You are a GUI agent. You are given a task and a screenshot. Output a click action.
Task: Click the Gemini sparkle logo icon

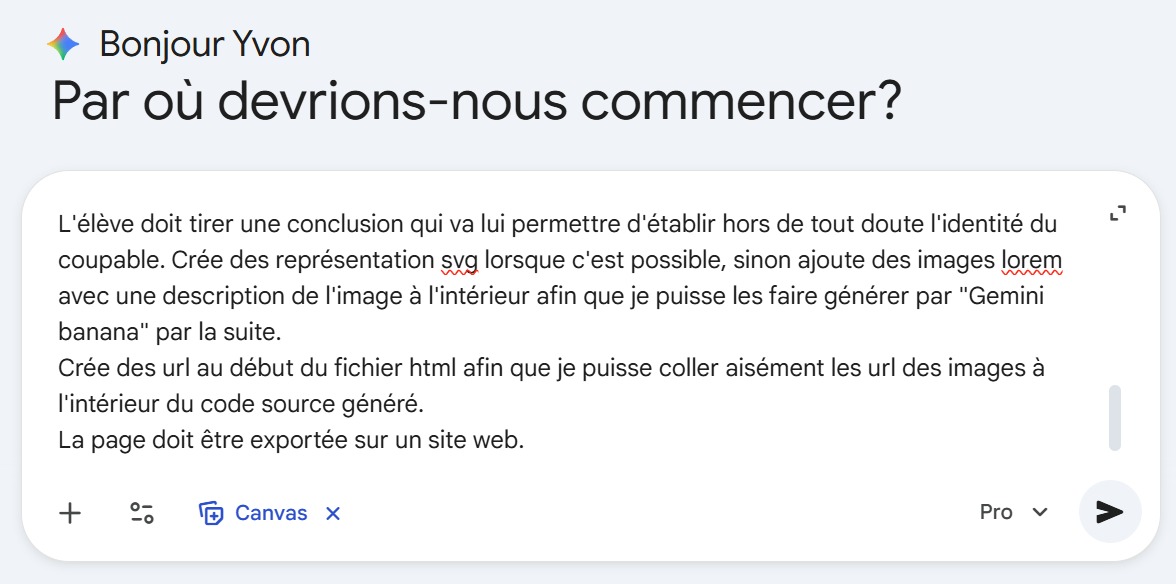coord(63,43)
